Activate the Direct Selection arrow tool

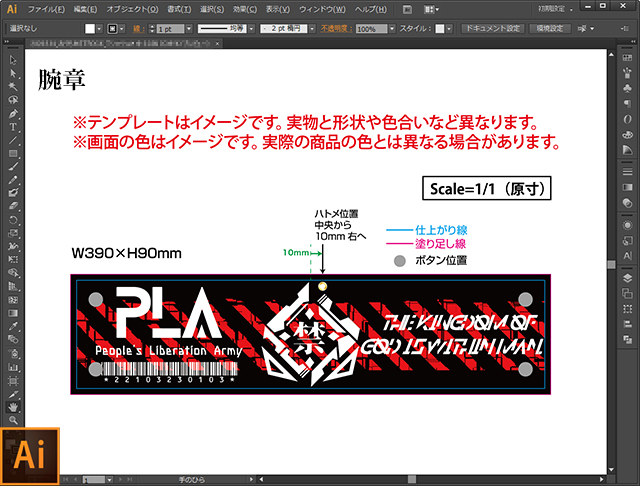tap(13, 73)
